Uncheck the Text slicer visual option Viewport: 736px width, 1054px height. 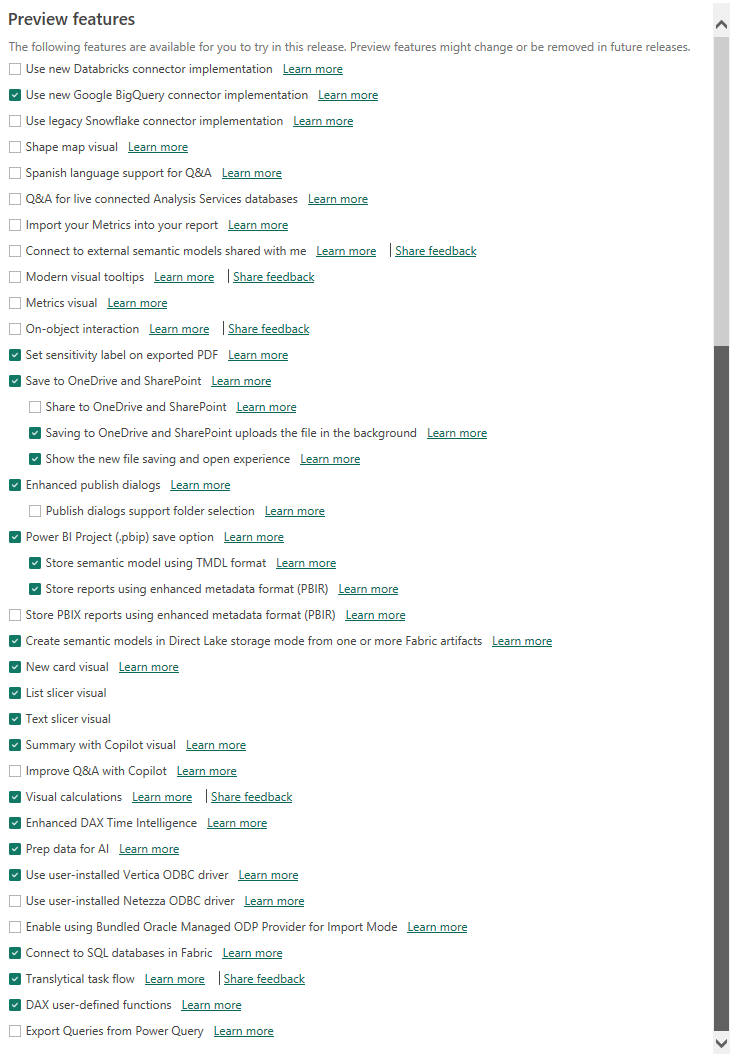[15, 719]
